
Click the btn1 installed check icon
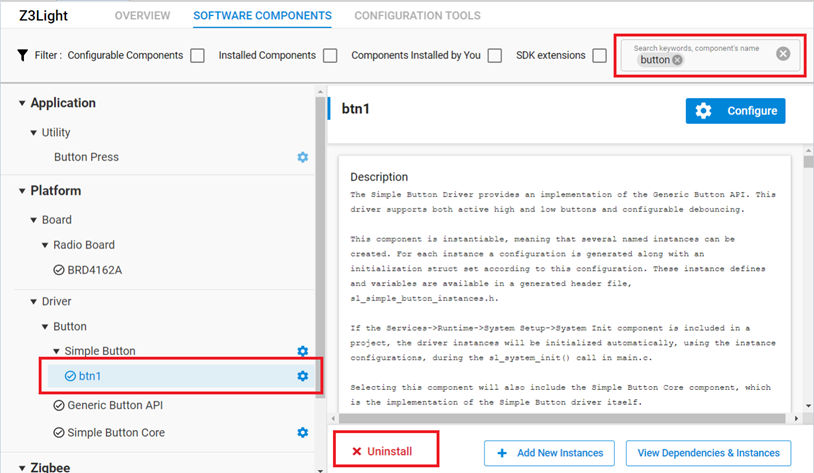70,376
